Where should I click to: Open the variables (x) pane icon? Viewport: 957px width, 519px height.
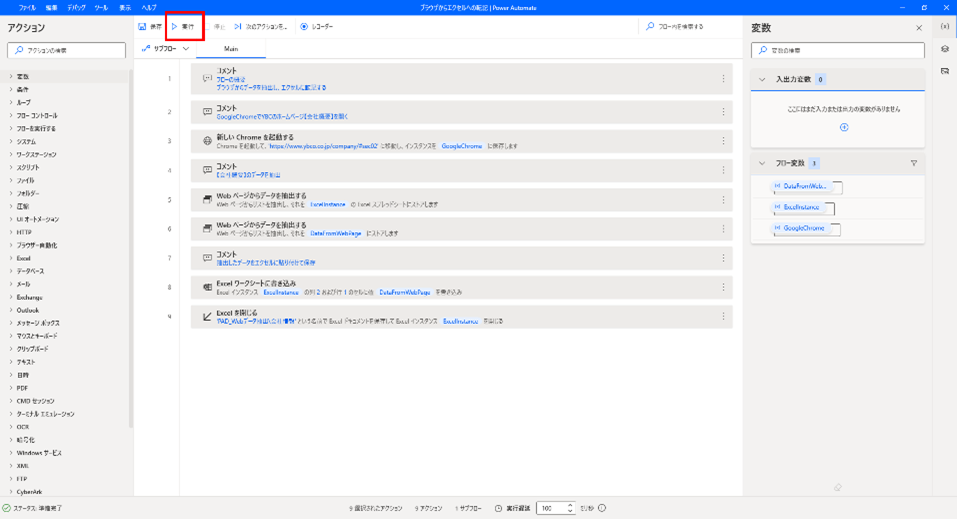[x=945, y=27]
